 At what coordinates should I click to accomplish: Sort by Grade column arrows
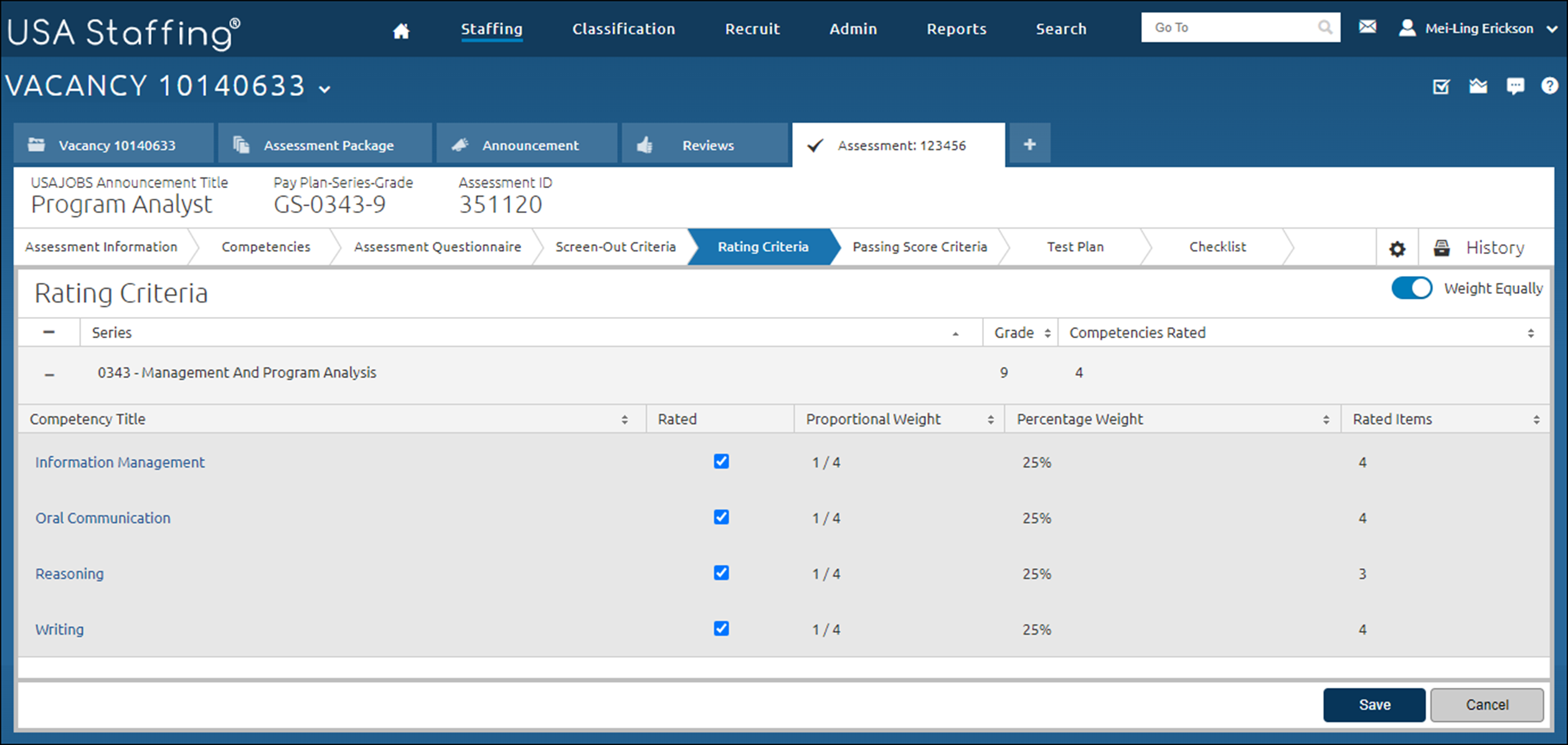tap(1047, 333)
